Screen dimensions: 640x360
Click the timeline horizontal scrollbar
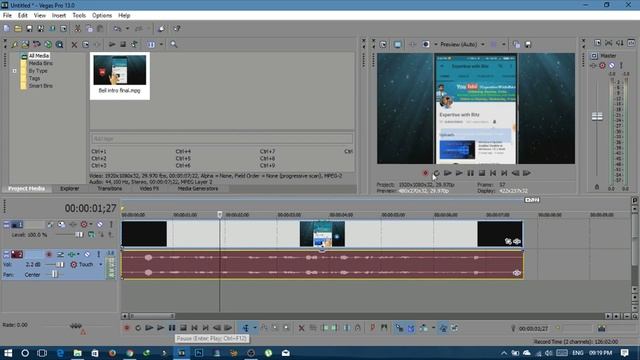pyautogui.click(x=152, y=316)
